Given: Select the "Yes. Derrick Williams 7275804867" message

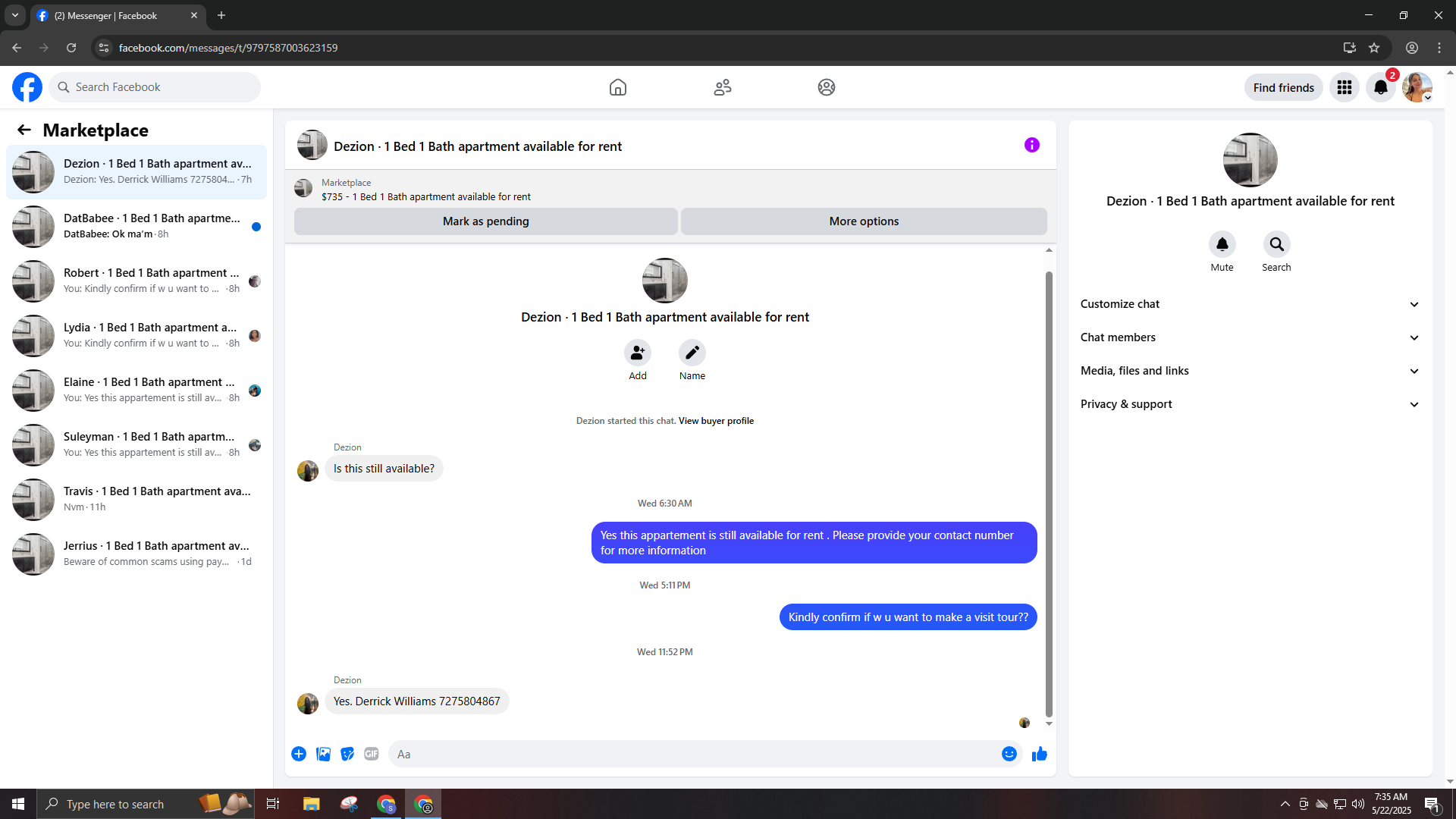Looking at the screenshot, I should pyautogui.click(x=417, y=701).
